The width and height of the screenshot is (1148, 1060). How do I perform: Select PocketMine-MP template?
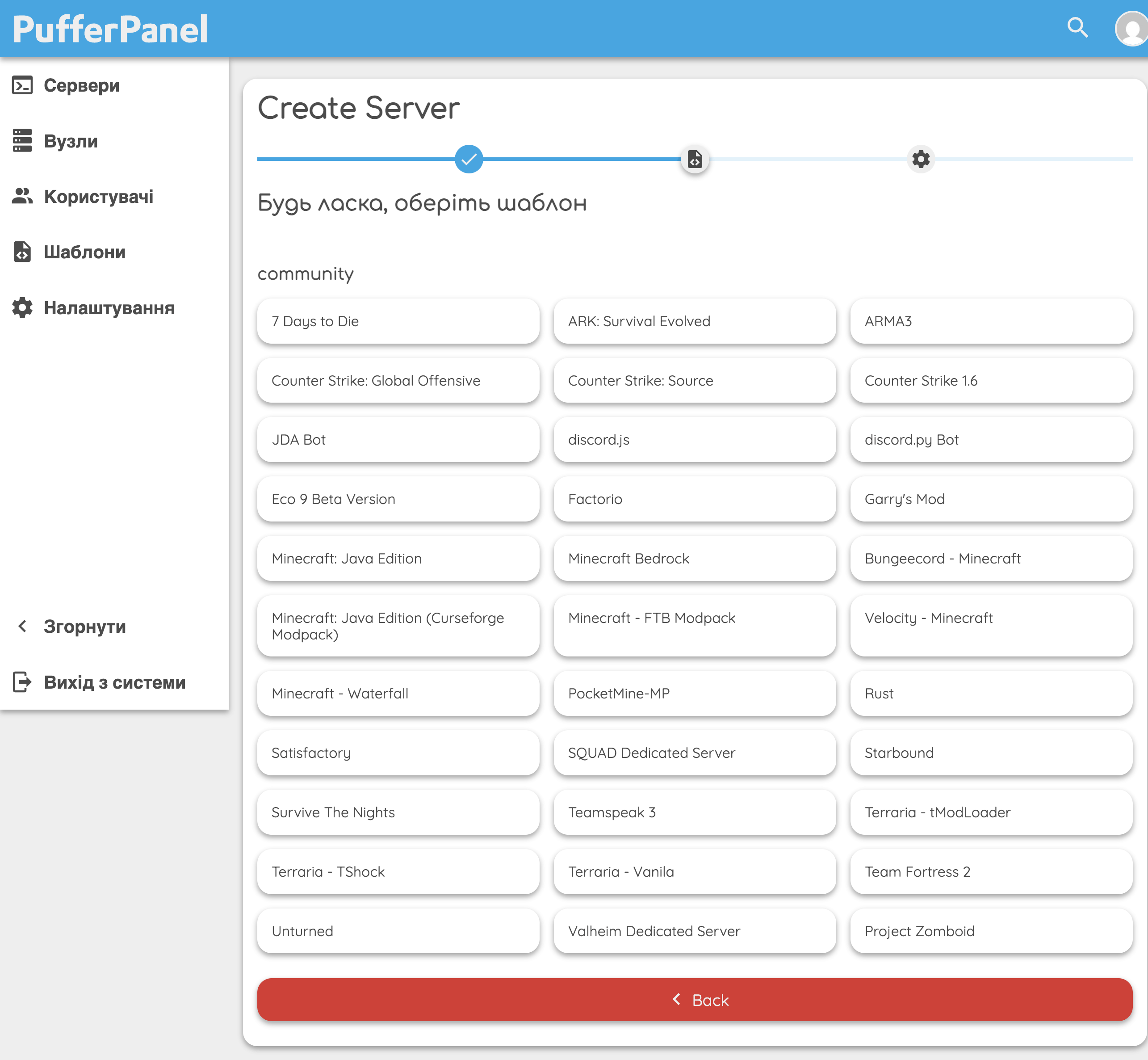point(695,694)
